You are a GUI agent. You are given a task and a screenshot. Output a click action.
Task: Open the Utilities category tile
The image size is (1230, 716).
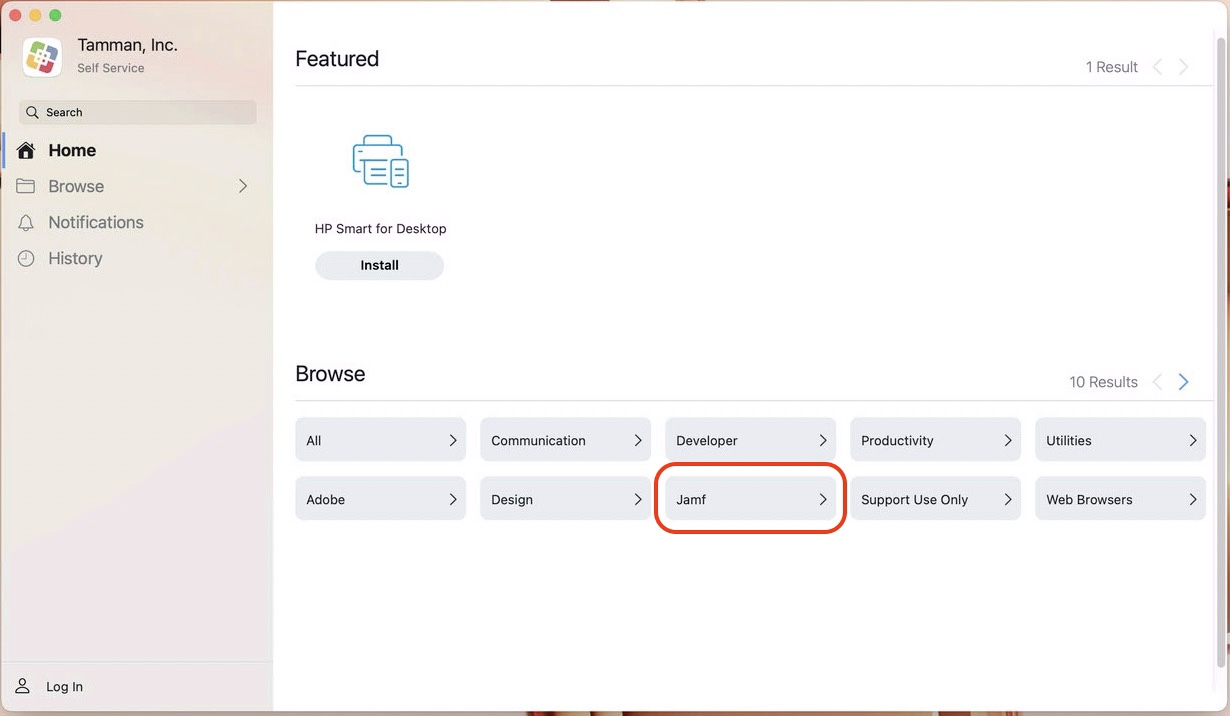(1121, 440)
